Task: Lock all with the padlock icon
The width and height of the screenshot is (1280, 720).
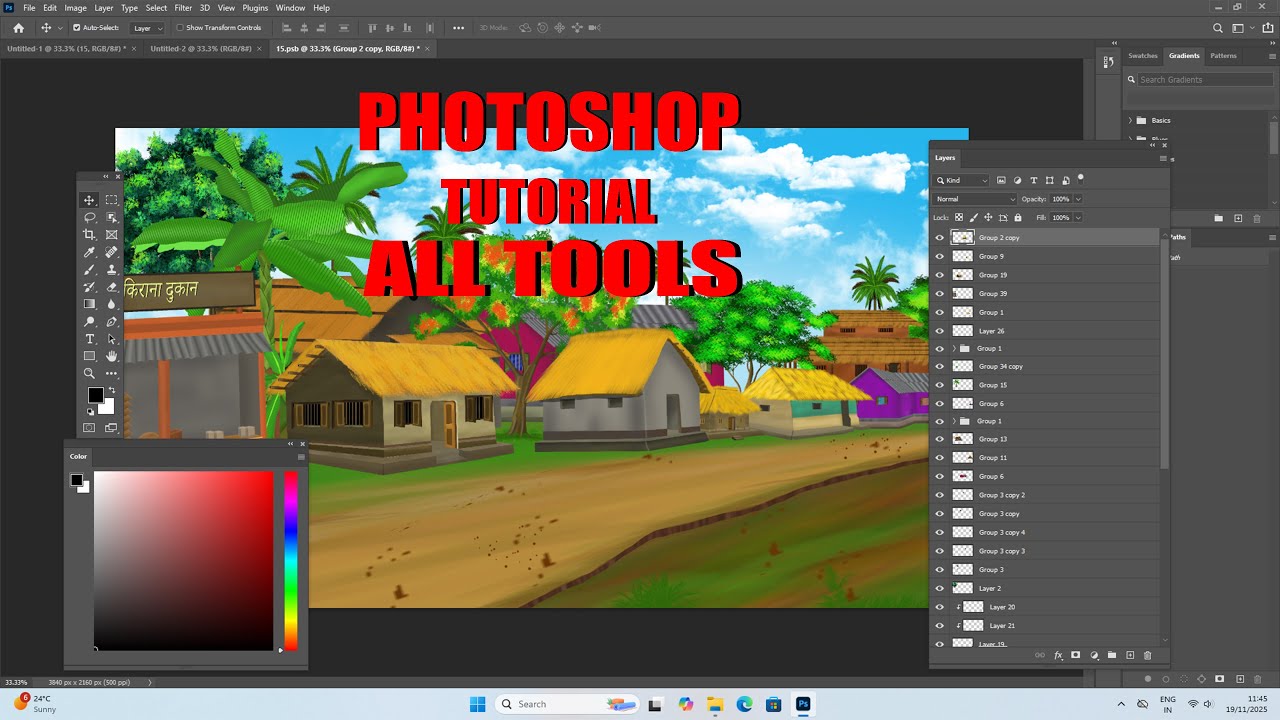Action: click(x=1018, y=217)
